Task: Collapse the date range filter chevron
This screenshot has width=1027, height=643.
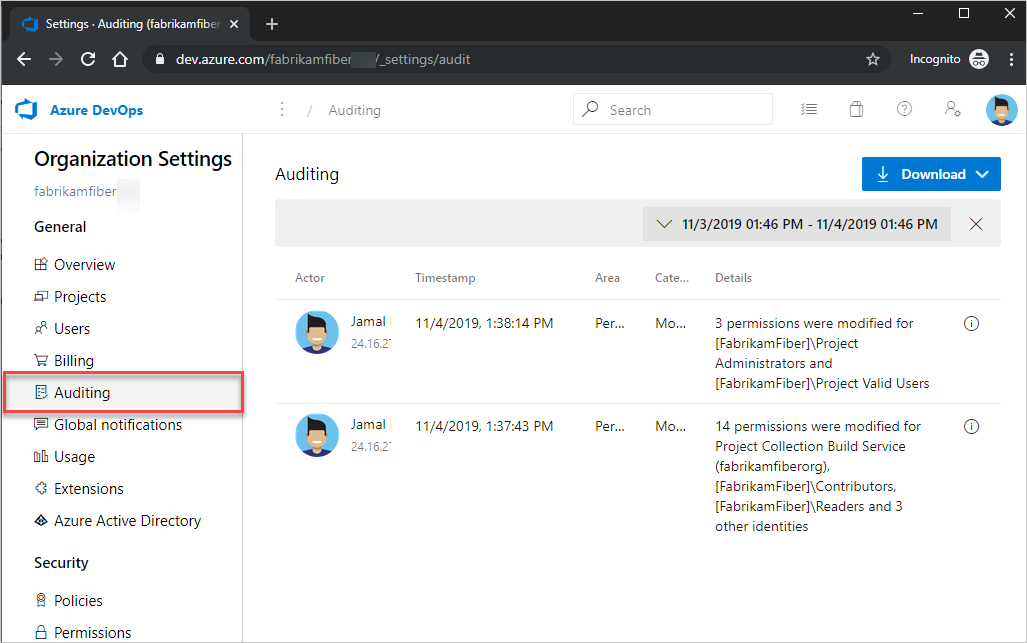Action: [x=664, y=224]
